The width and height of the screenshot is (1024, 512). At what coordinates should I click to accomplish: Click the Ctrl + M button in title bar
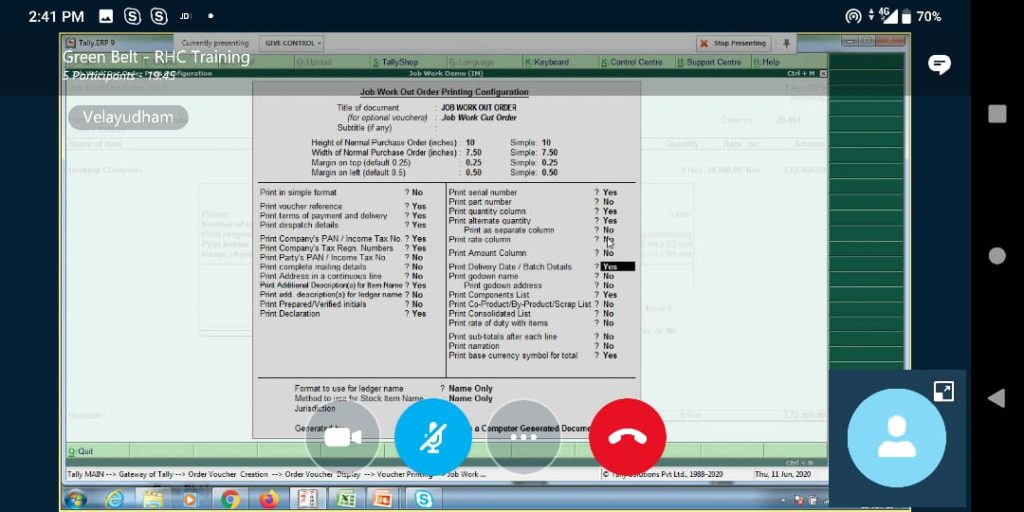[801, 74]
